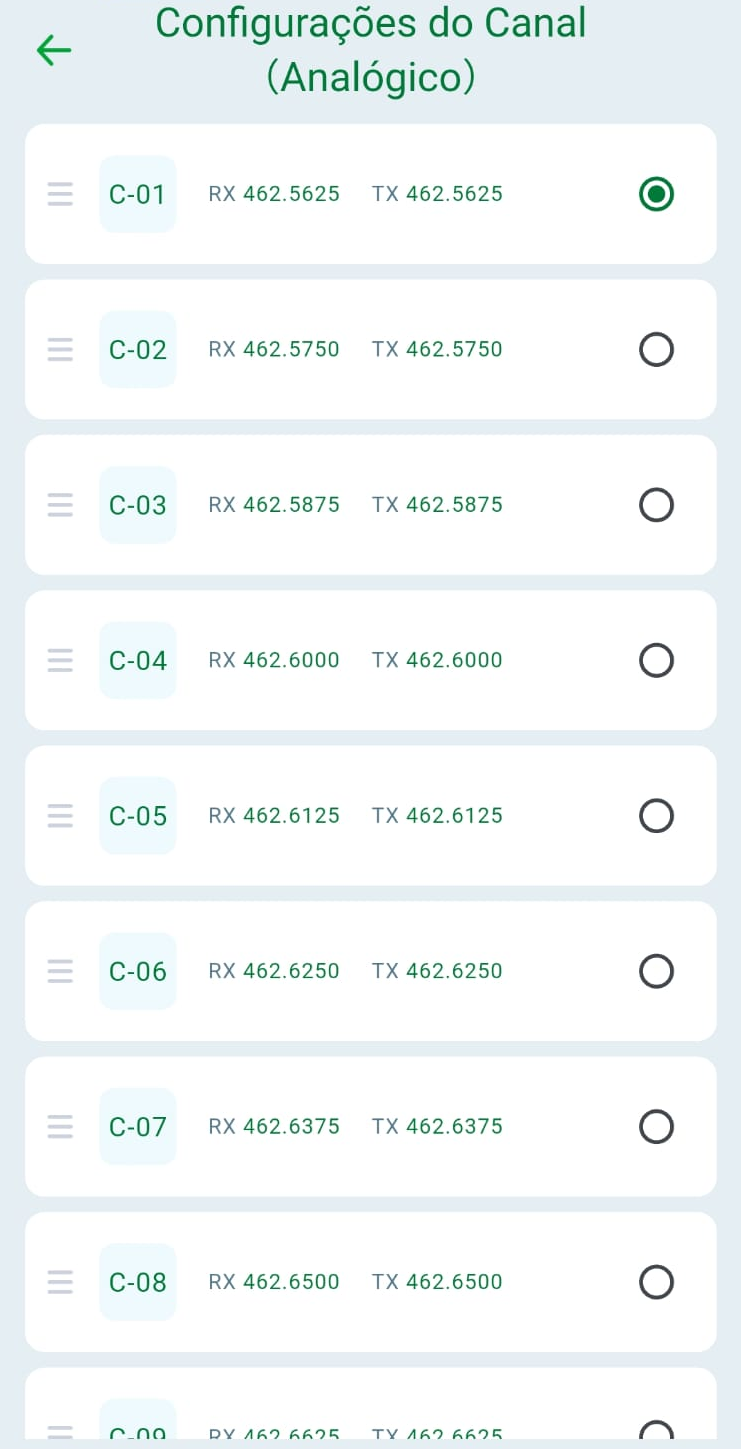Tap the C-08 channel badge

coord(138,1282)
